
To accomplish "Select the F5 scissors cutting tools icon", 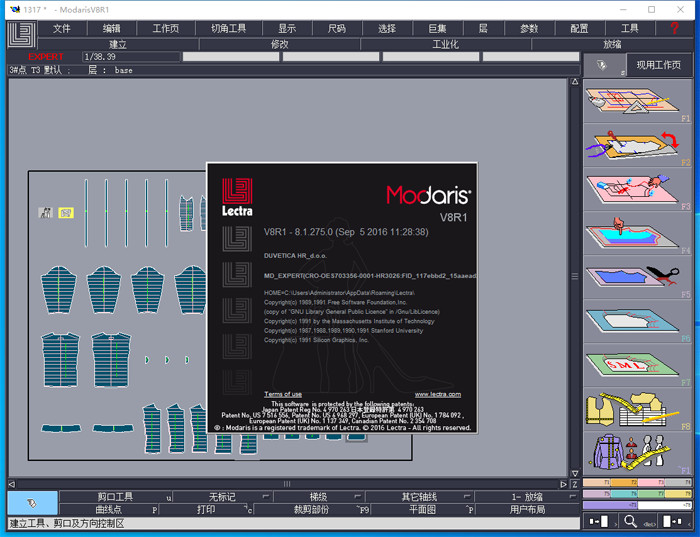I will (637, 277).
